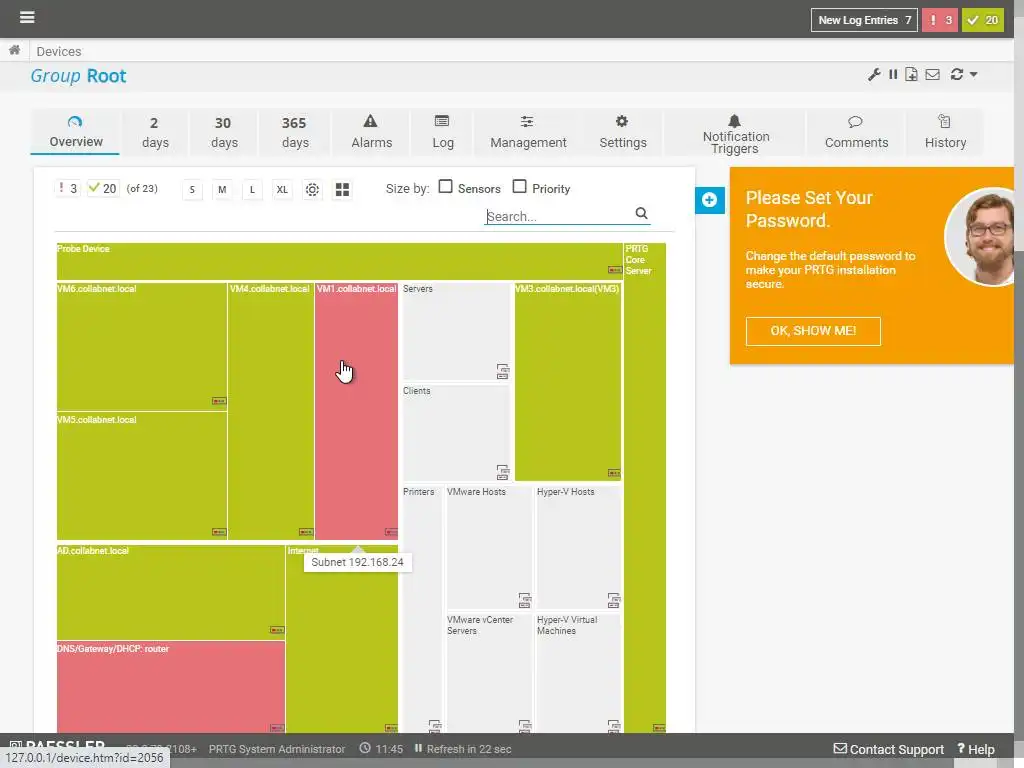Click the blue plus add button
The image size is (1024, 768).
[x=709, y=200]
